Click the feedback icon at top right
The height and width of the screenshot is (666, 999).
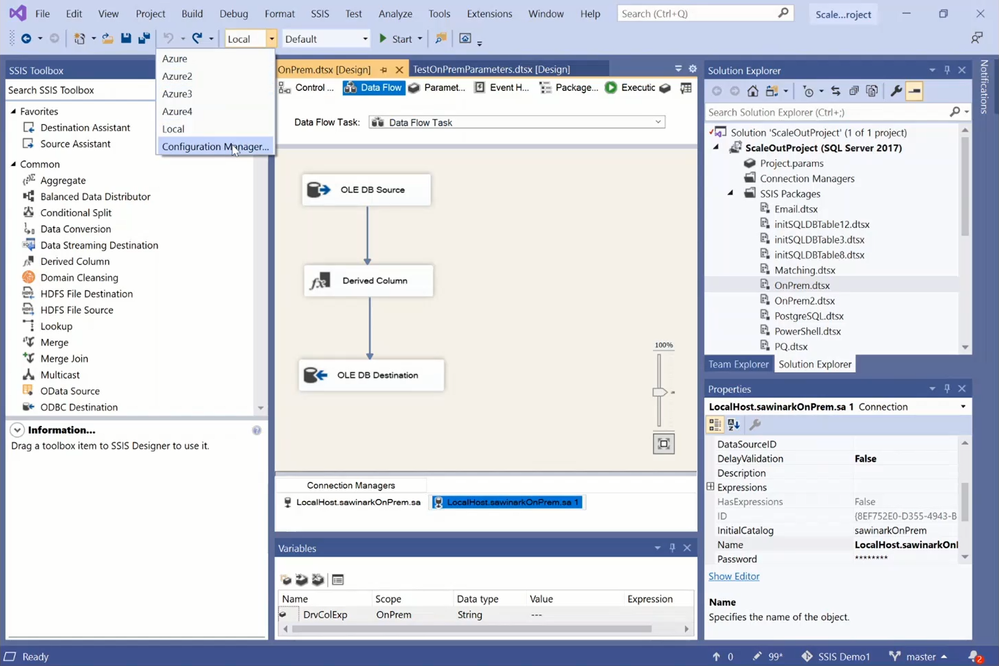point(977,38)
